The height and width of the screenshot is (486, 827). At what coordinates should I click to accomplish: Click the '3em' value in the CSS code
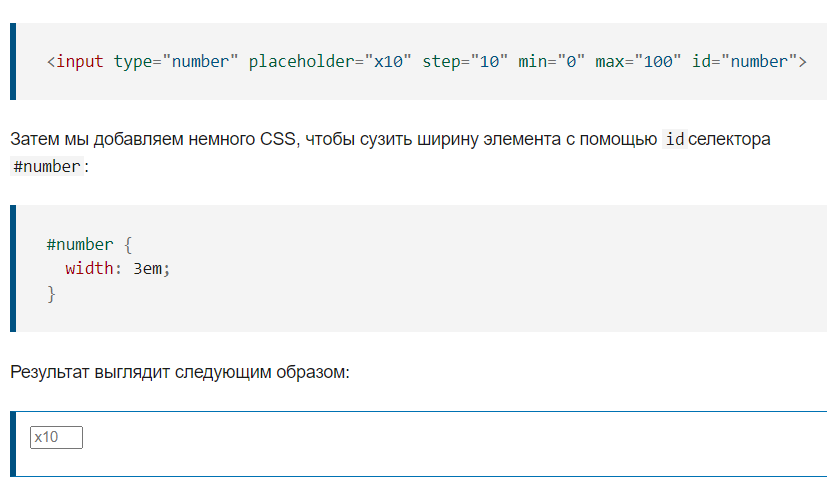[x=147, y=269]
